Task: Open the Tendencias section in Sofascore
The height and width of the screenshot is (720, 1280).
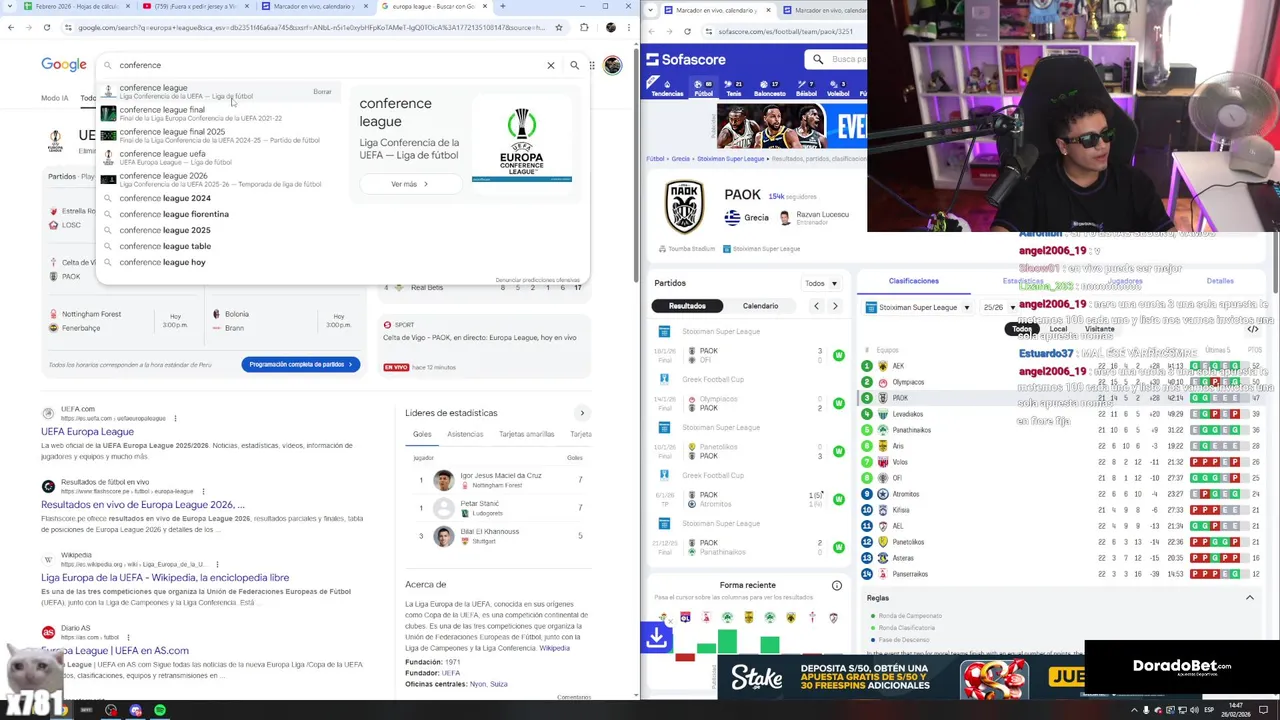Action: click(x=667, y=88)
